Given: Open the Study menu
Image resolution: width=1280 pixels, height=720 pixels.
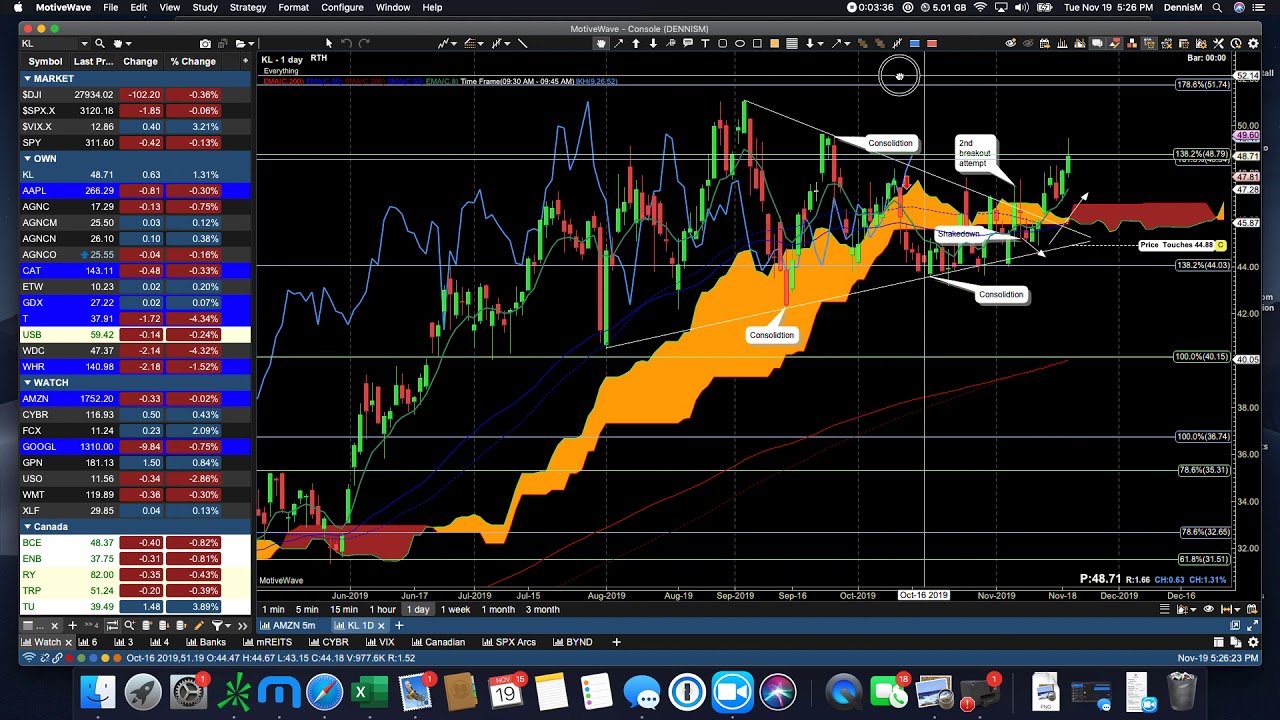Looking at the screenshot, I should (x=205, y=7).
